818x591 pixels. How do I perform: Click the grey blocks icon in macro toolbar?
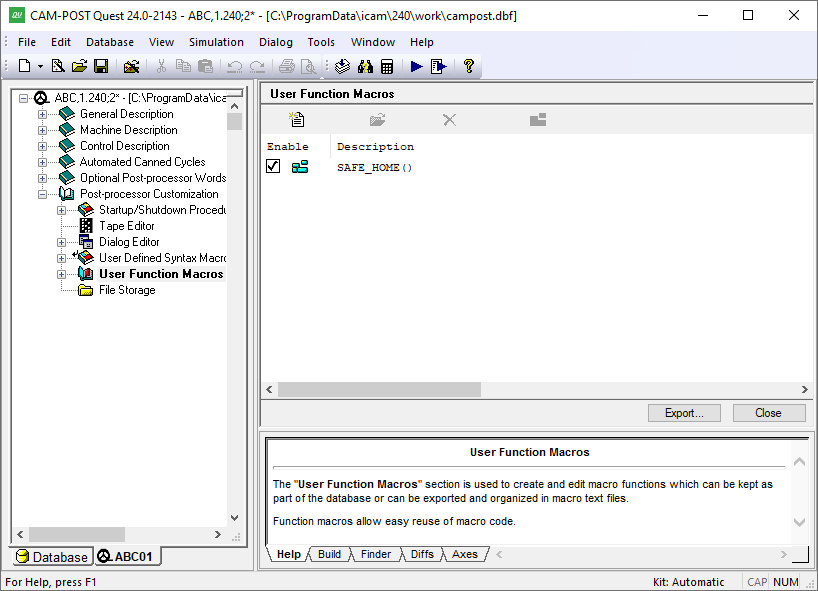(538, 120)
